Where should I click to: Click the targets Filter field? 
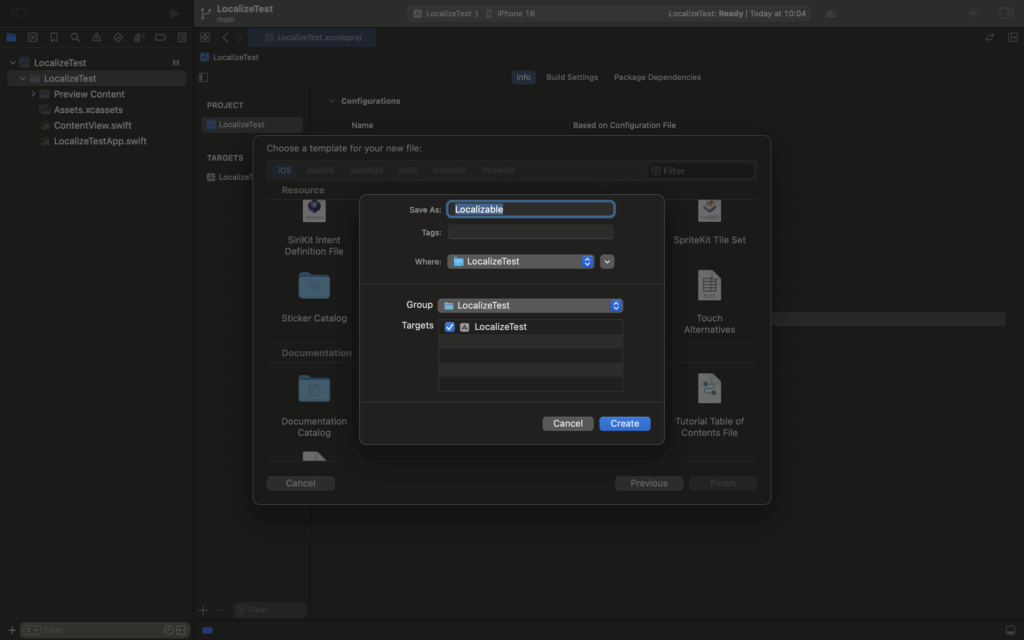click(270, 610)
